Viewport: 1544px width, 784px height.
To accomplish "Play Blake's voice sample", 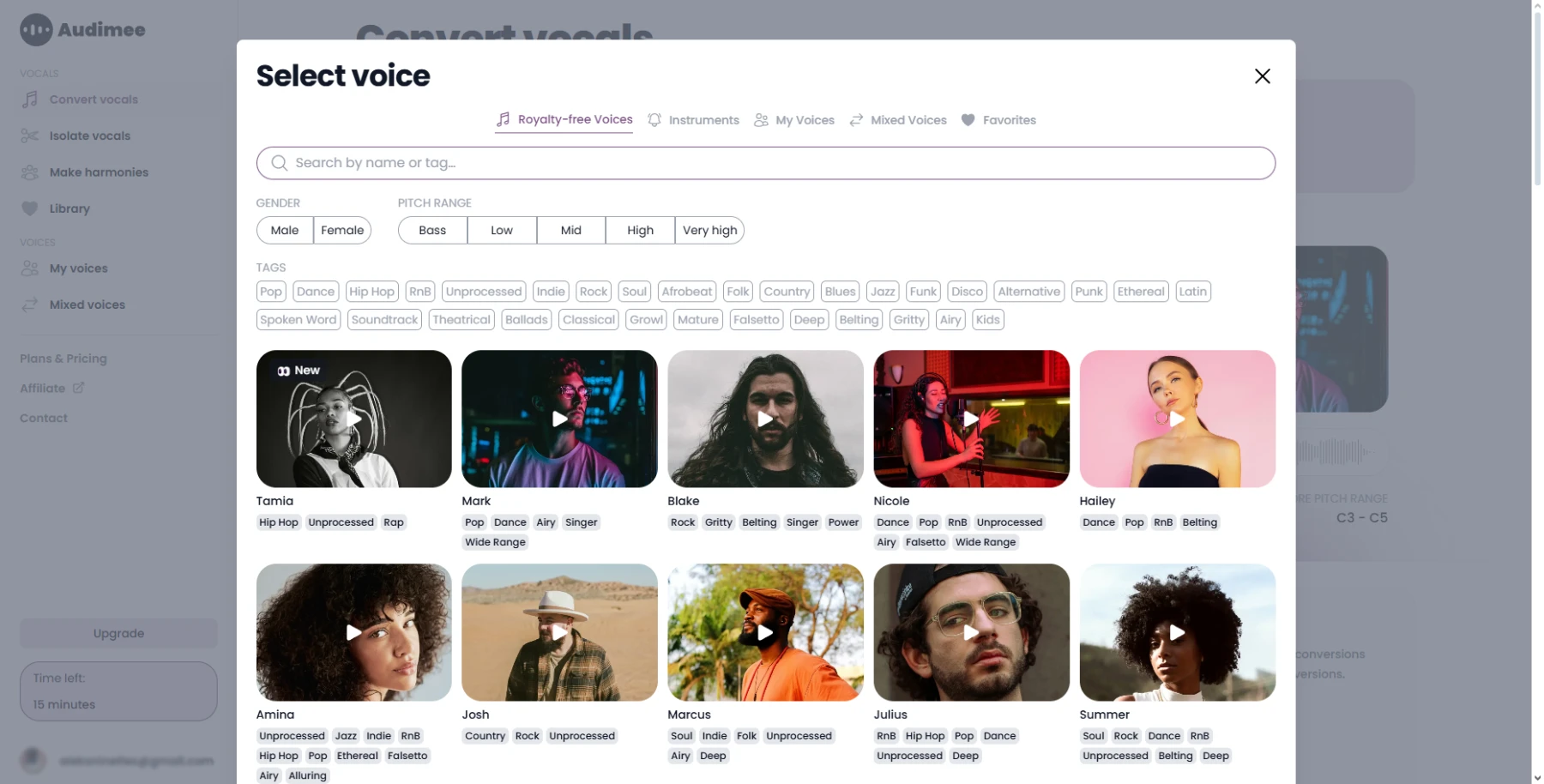I will click(765, 419).
